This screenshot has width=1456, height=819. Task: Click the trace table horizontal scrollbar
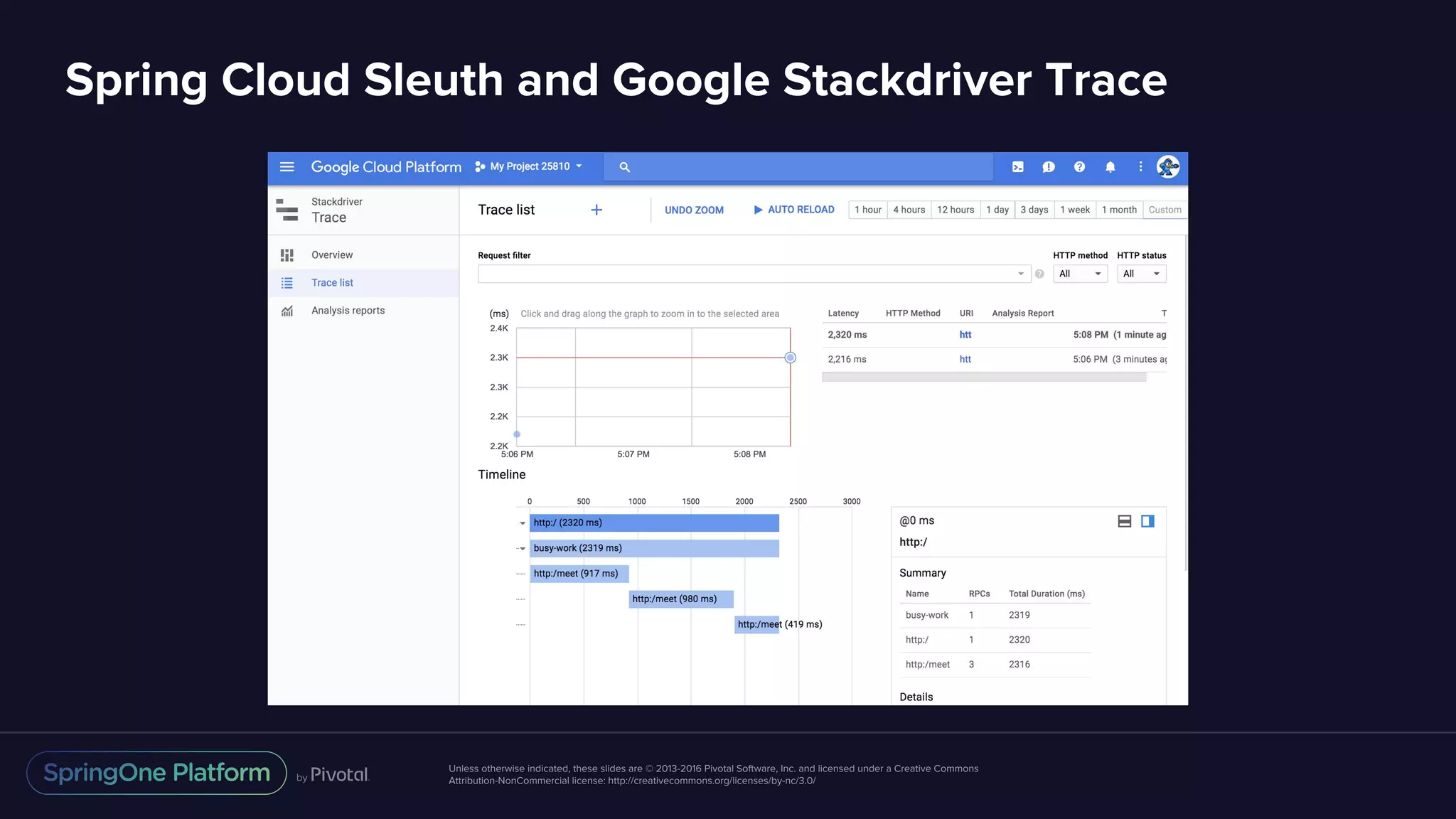click(984, 377)
